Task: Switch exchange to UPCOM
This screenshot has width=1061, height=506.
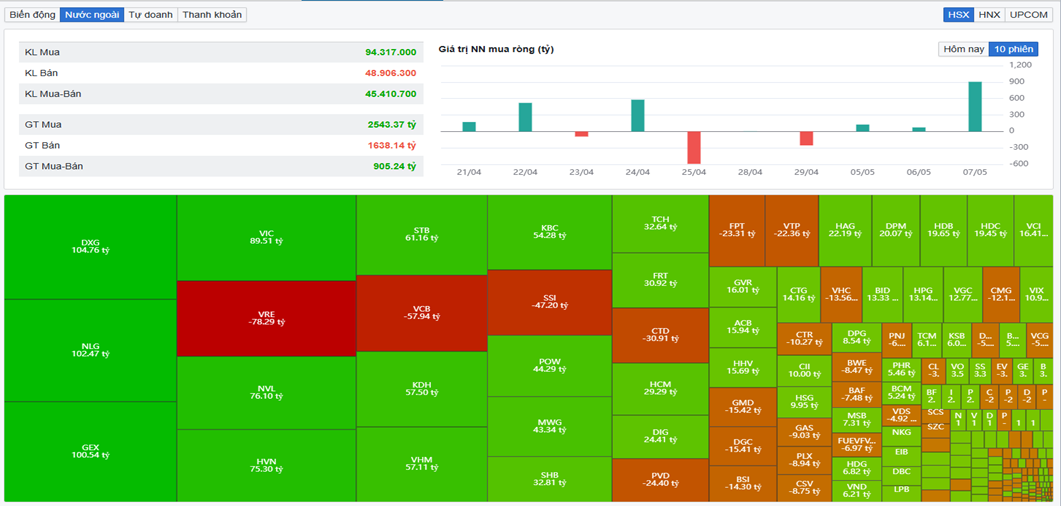Action: click(1028, 15)
